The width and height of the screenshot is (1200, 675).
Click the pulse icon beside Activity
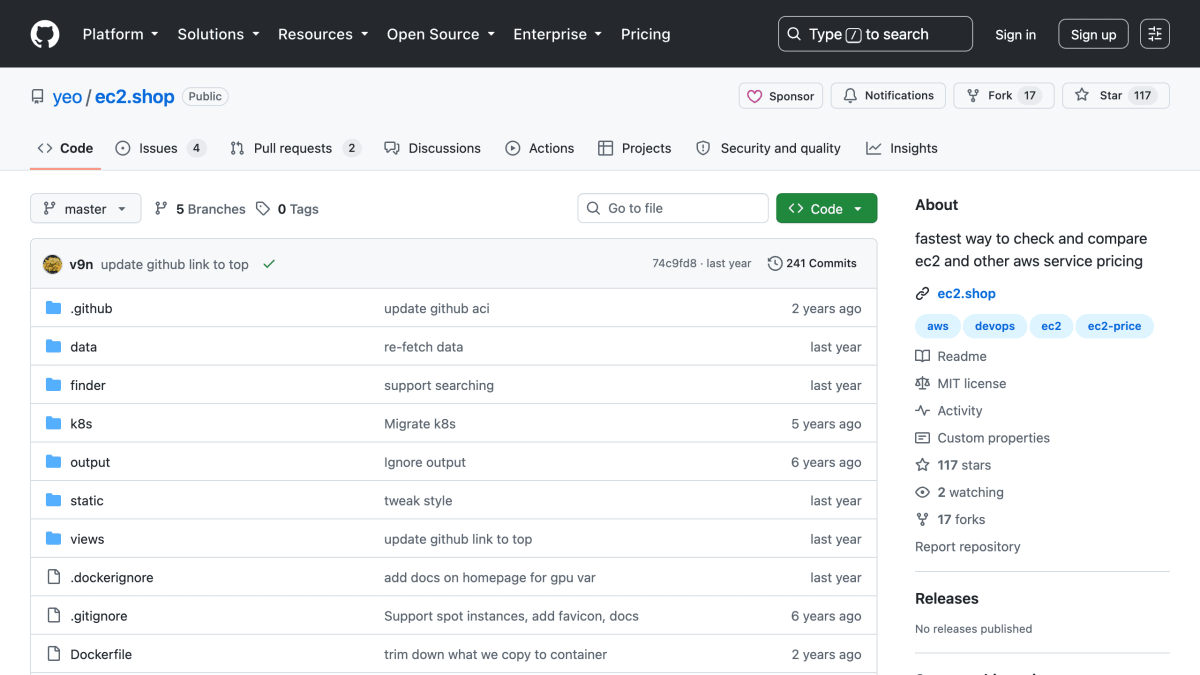pyautogui.click(x=922, y=411)
